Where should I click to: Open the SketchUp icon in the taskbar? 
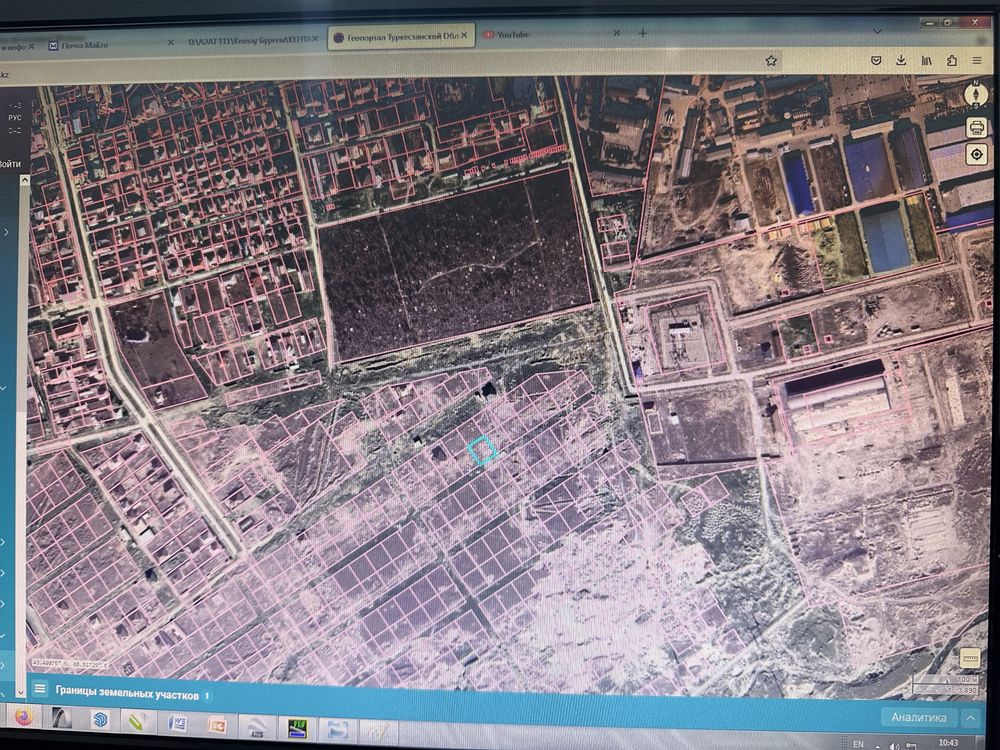point(100,721)
